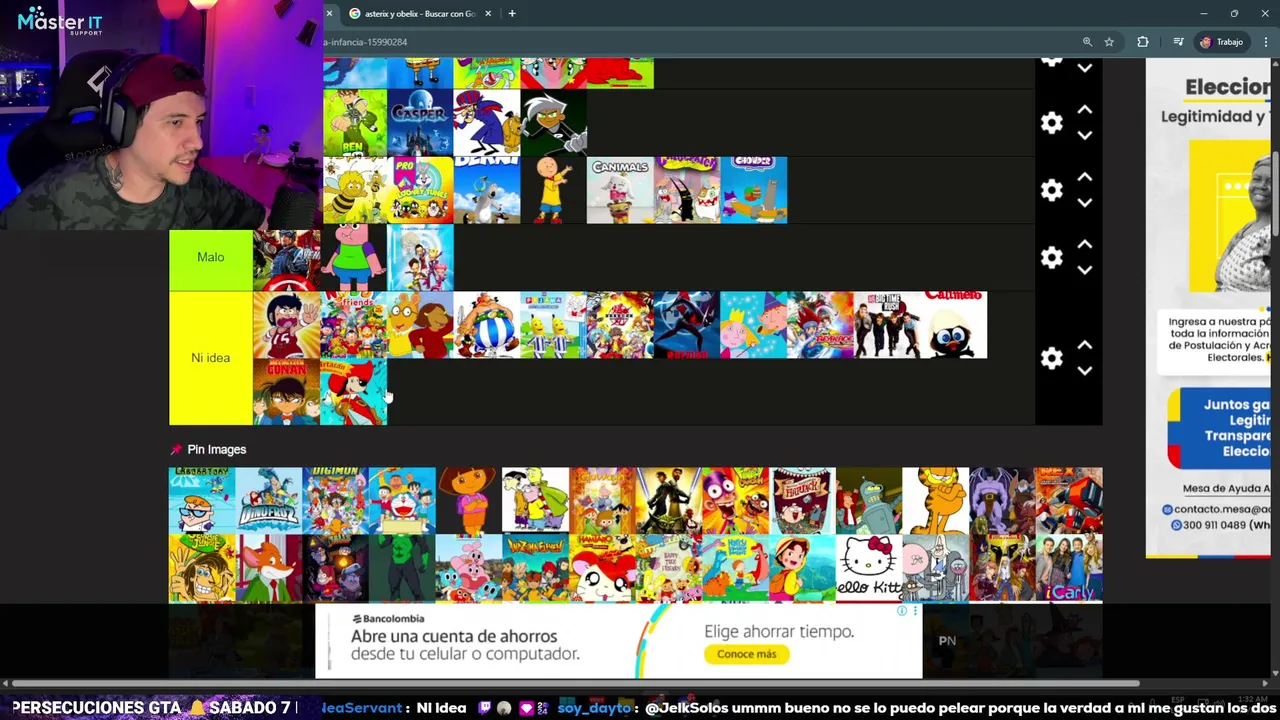Open the media control icon in toolbar
This screenshot has height=720, width=1280.
coord(1178,42)
